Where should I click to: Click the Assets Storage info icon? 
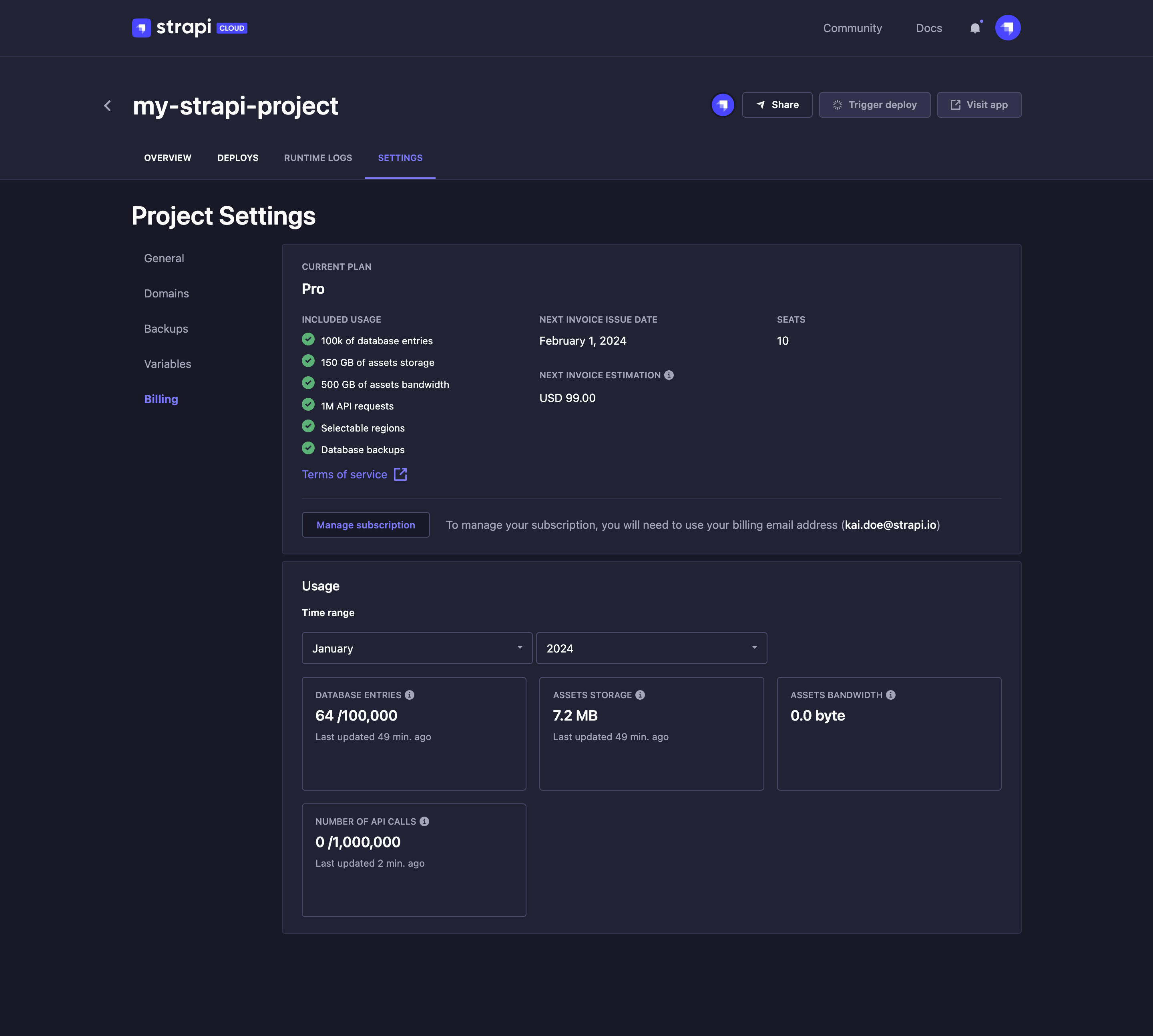coord(639,695)
